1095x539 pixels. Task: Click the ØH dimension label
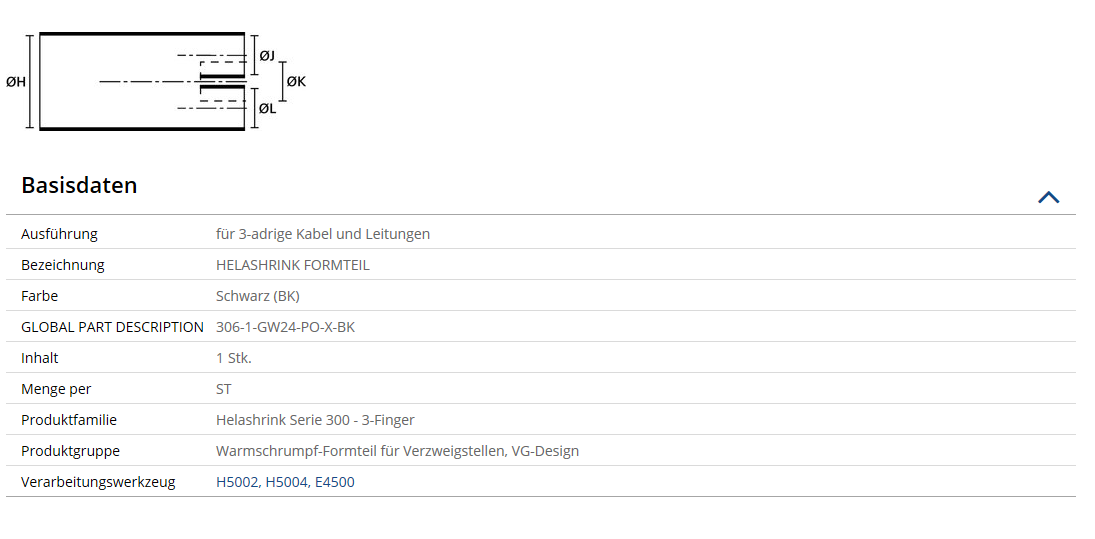(15, 82)
